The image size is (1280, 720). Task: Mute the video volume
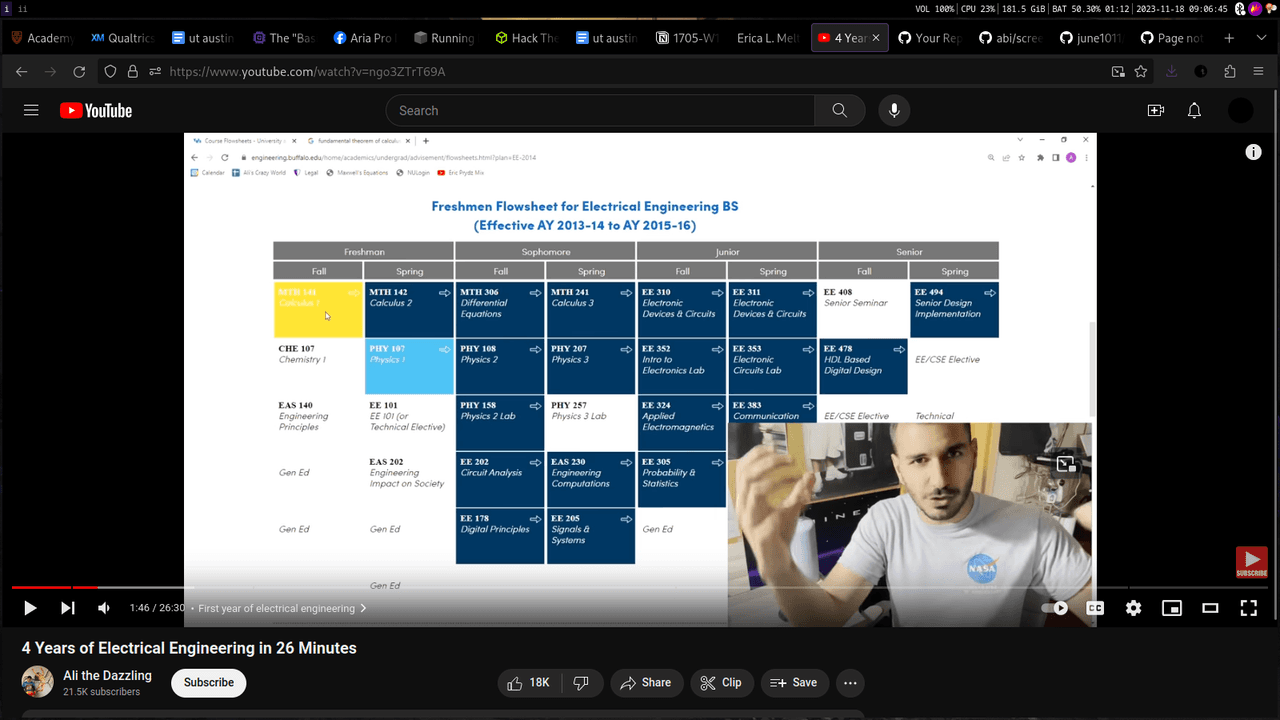point(104,608)
